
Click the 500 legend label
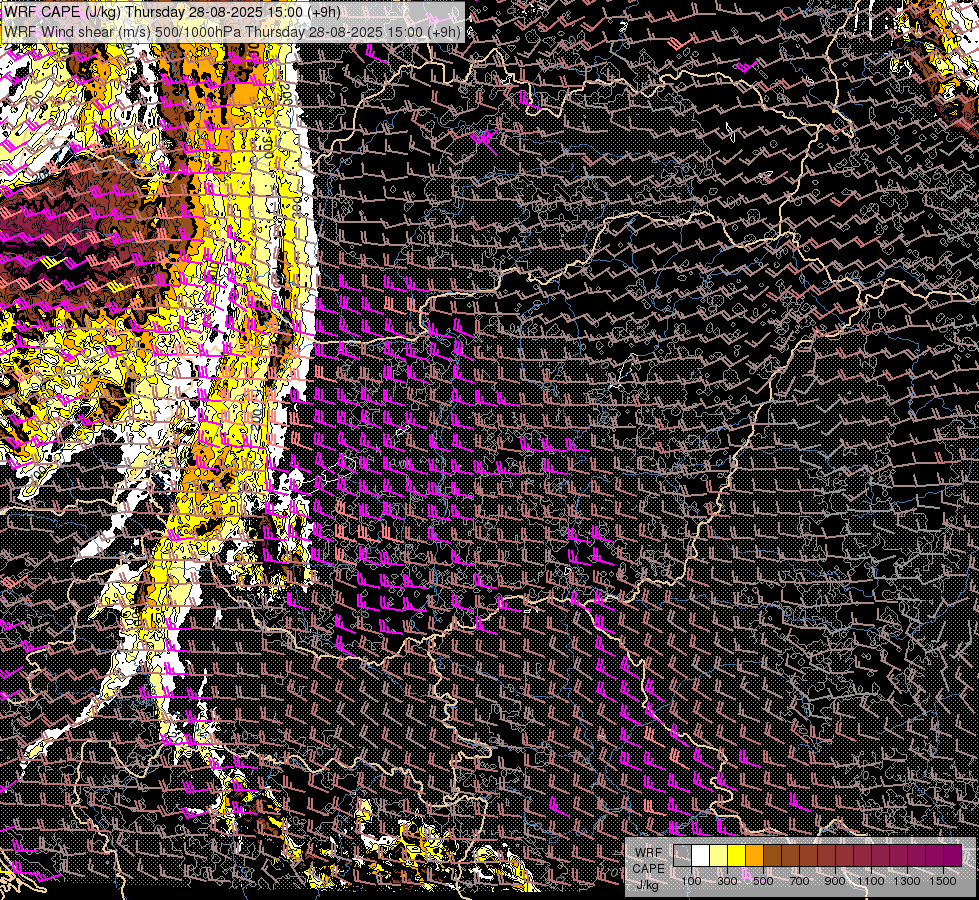click(763, 881)
